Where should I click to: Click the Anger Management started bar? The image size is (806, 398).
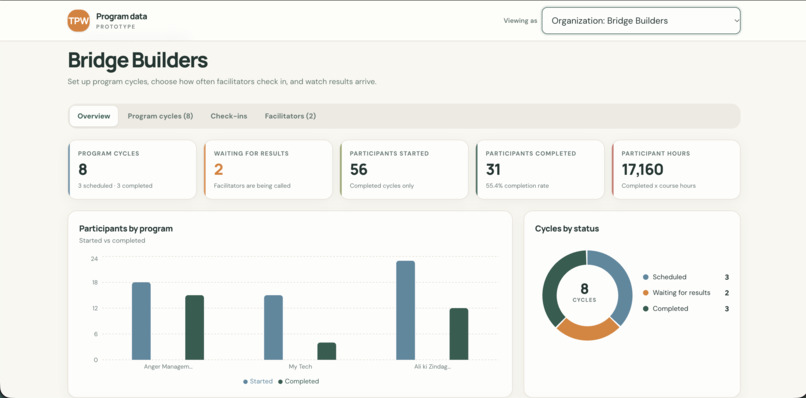pos(141,321)
